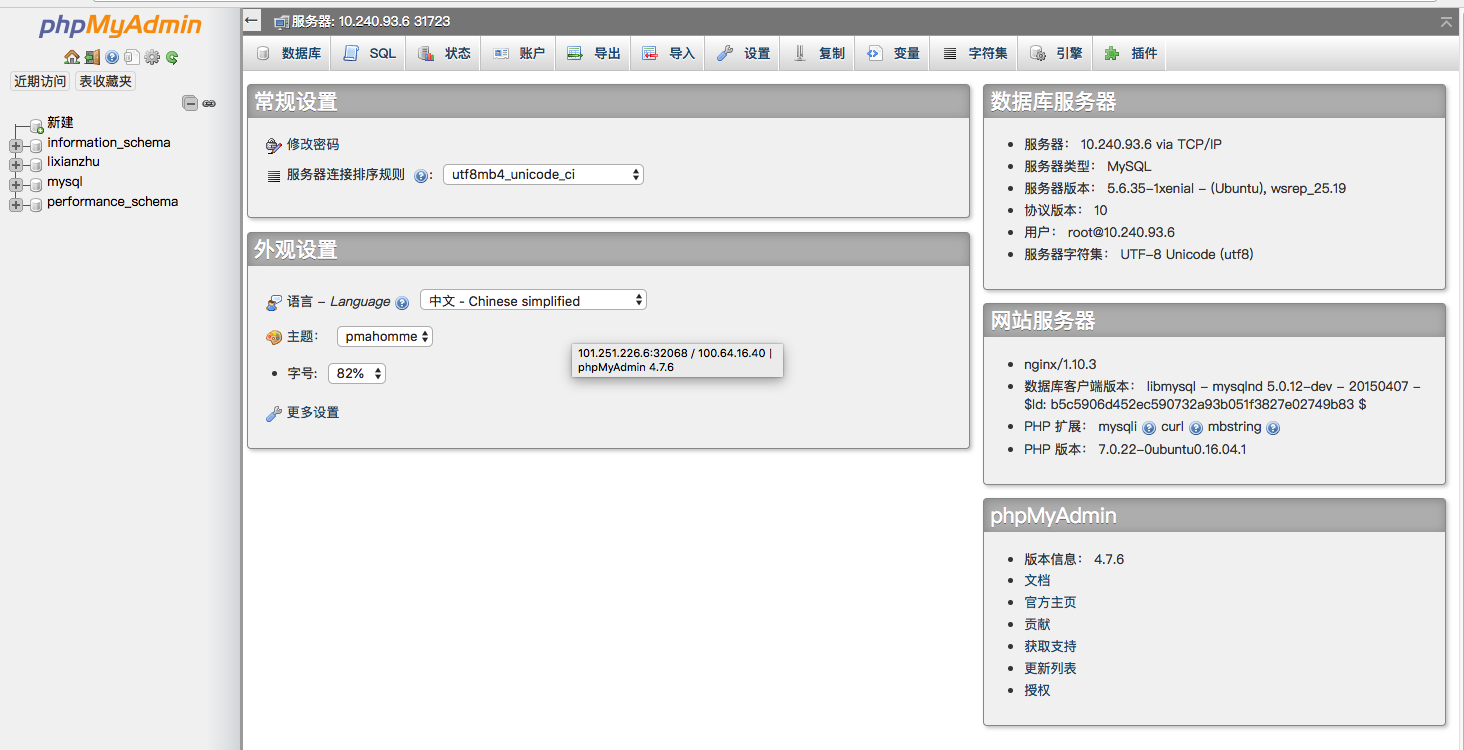The image size is (1464, 750).
Task: Open the 复制 tab
Action: tap(817, 53)
